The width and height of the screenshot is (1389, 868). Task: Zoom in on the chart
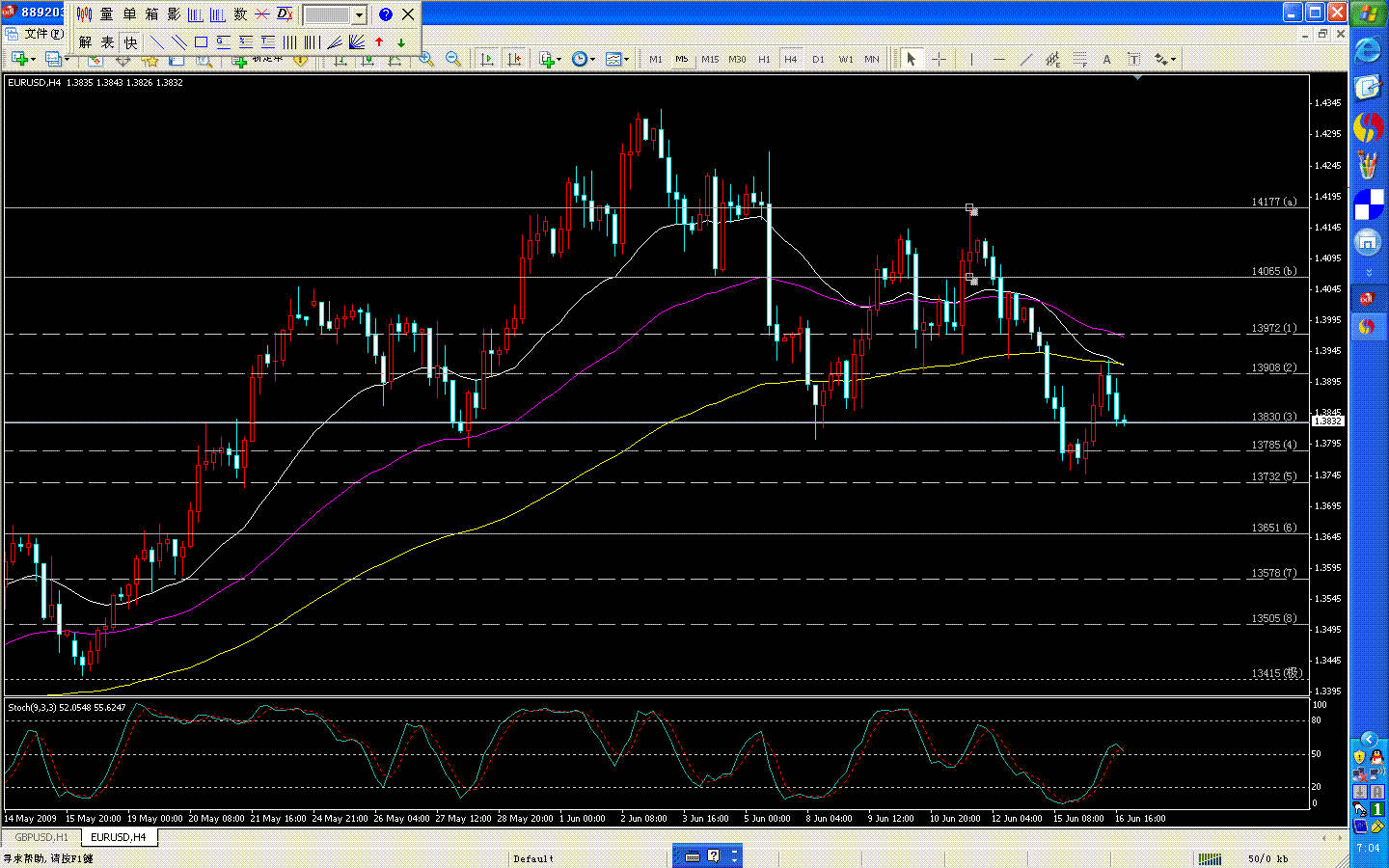(x=426, y=59)
